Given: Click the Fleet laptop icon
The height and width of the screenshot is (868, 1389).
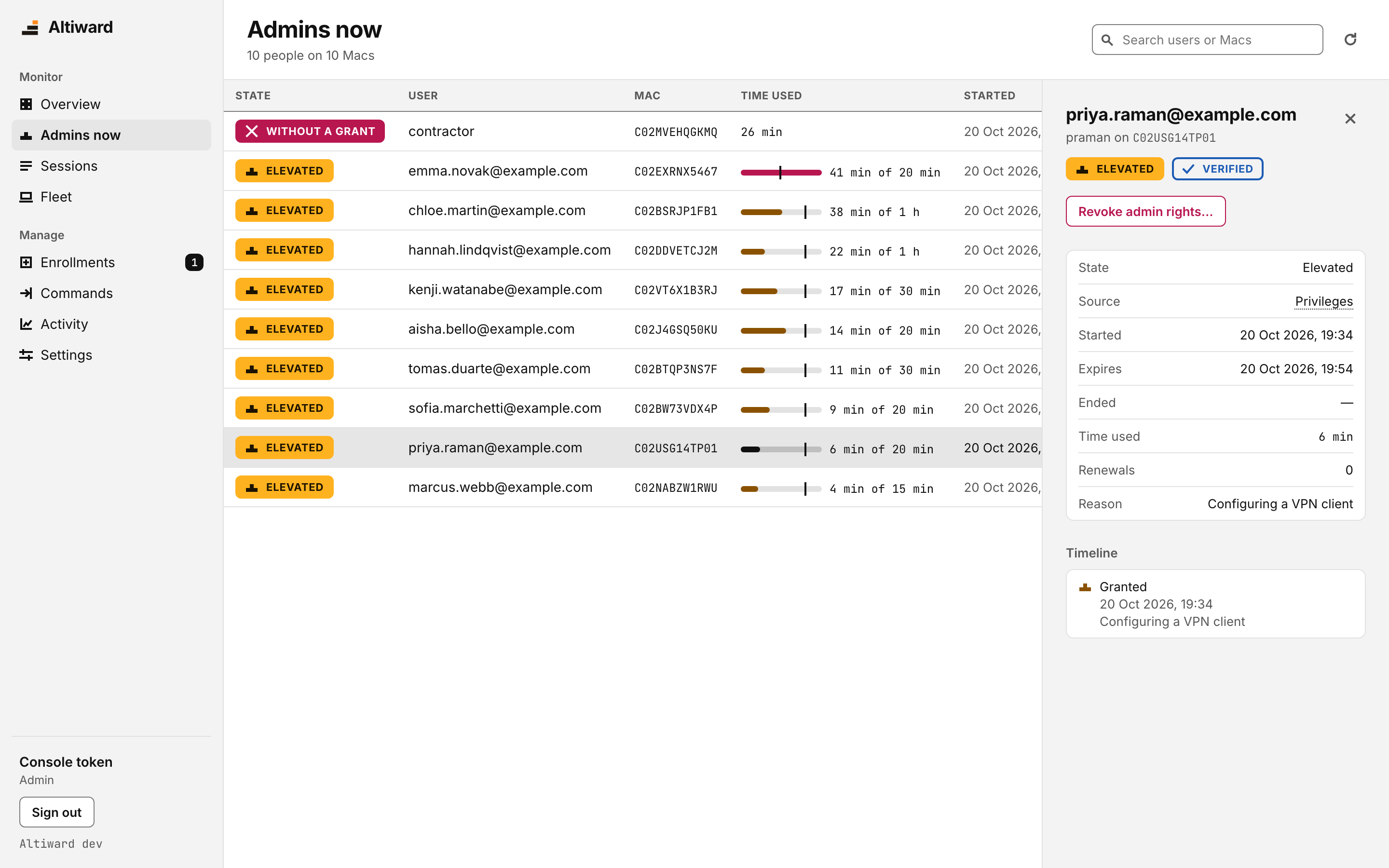Looking at the screenshot, I should coord(26,197).
